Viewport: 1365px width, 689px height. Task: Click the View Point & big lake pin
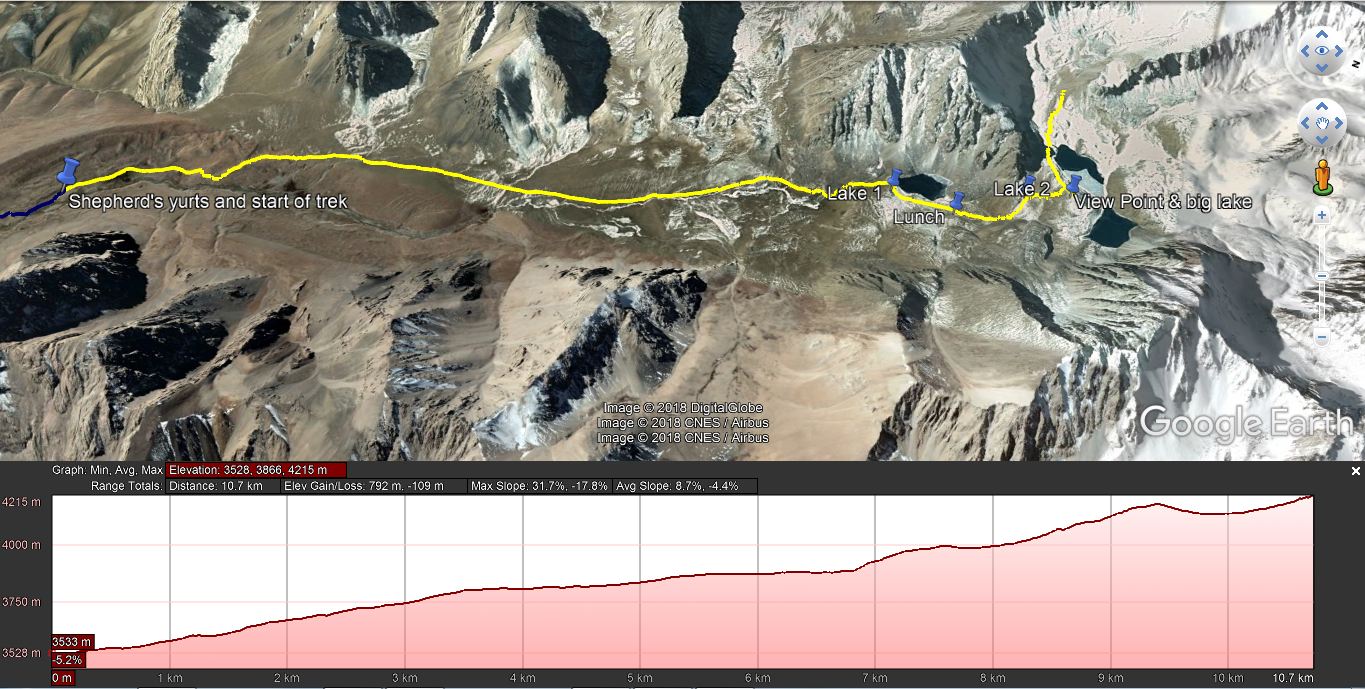(1073, 183)
